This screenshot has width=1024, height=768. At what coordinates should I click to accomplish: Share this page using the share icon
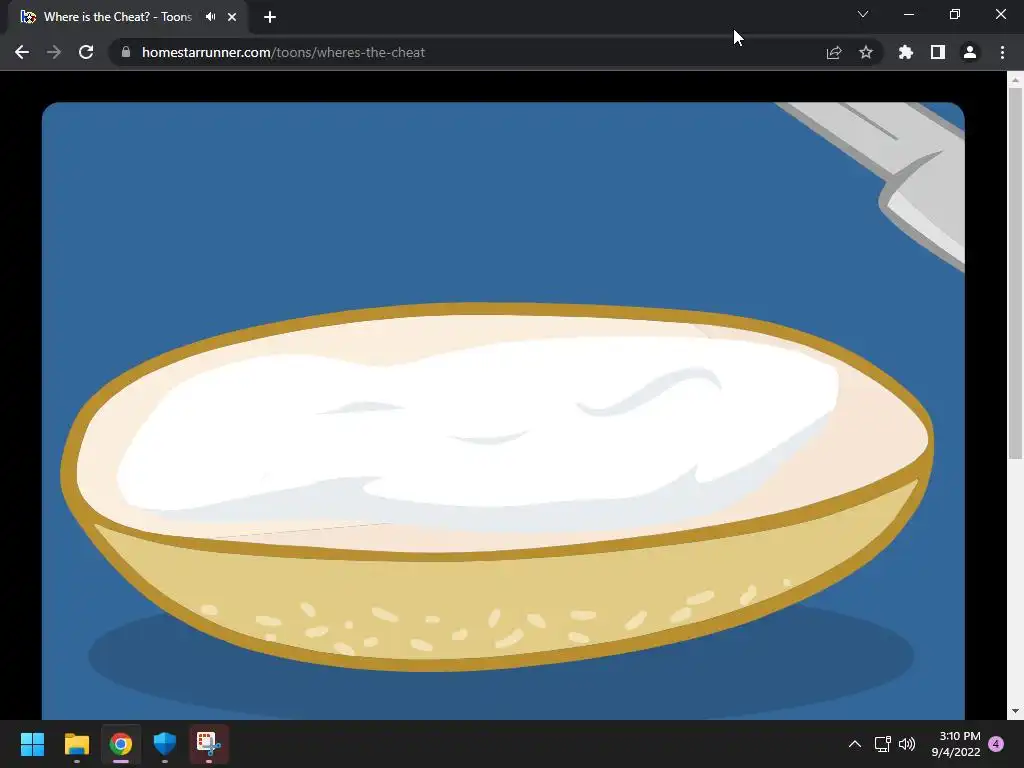834,52
